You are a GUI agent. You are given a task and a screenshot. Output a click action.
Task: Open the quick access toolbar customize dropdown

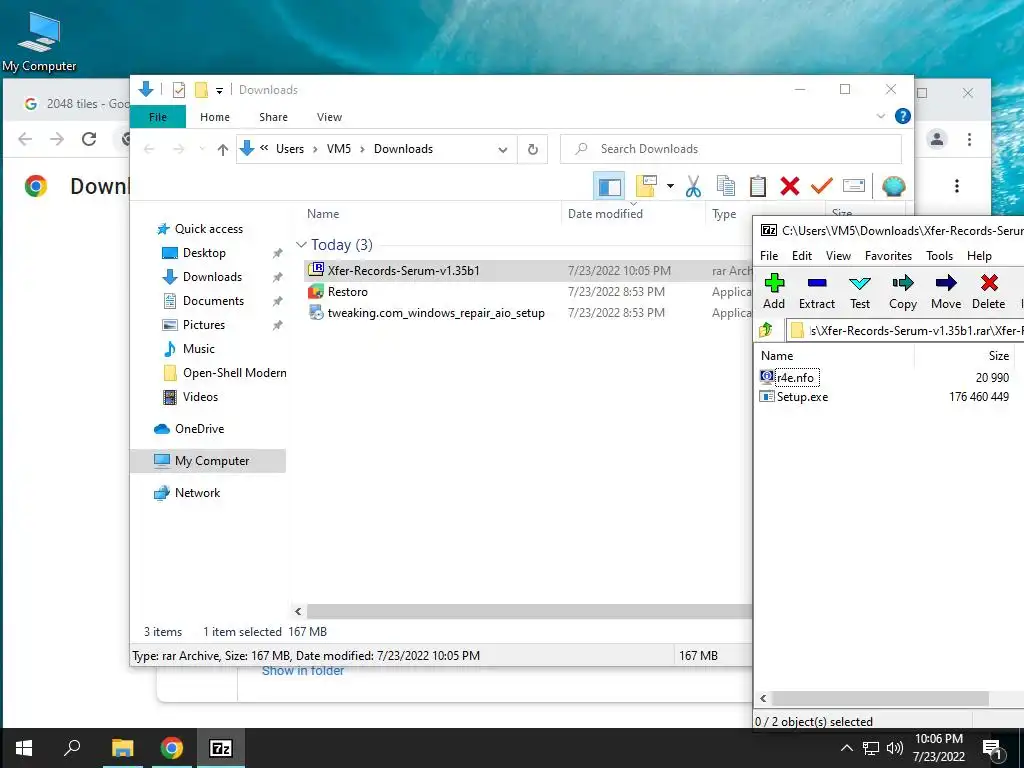coord(219,90)
